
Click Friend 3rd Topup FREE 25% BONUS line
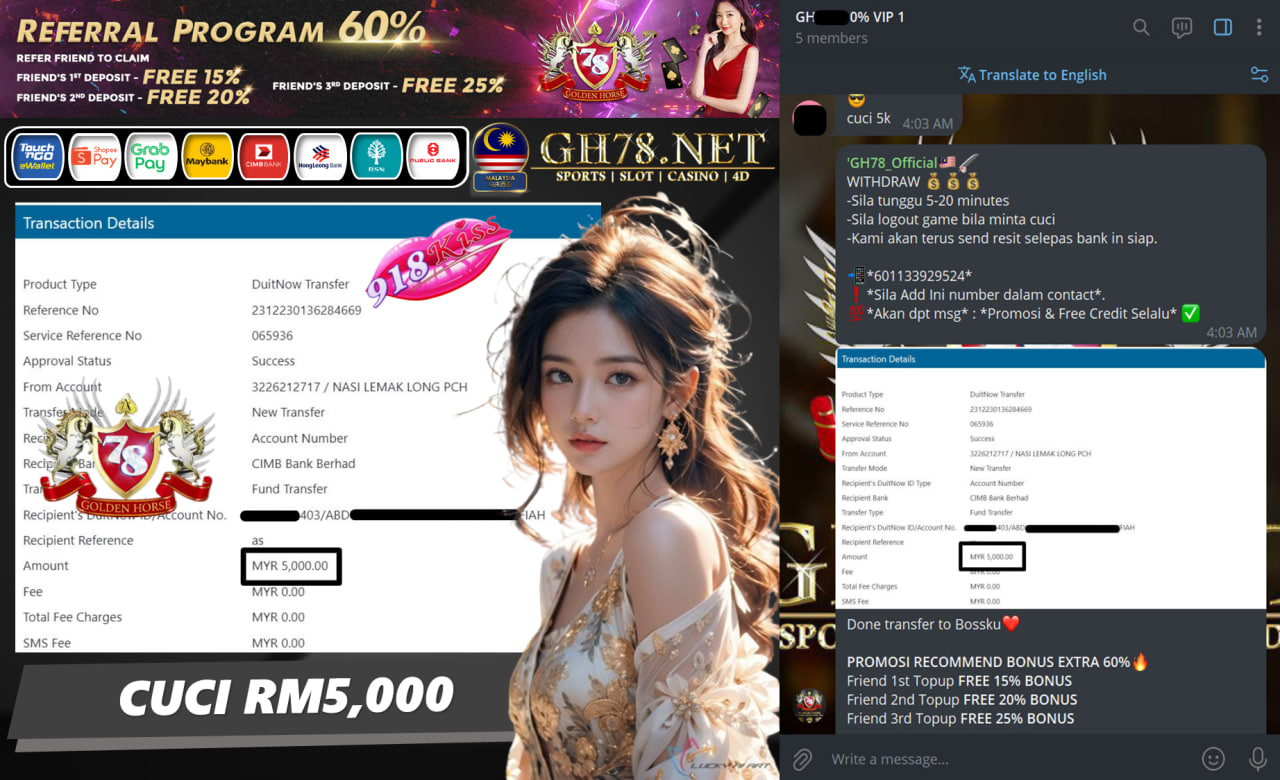pyautogui.click(x=961, y=719)
